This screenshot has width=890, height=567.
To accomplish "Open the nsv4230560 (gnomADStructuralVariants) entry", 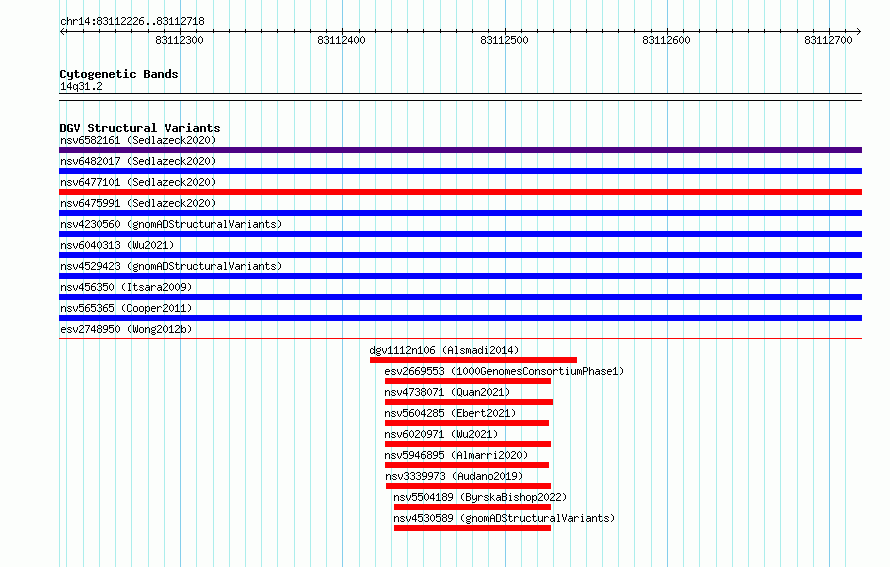I will [x=171, y=224].
